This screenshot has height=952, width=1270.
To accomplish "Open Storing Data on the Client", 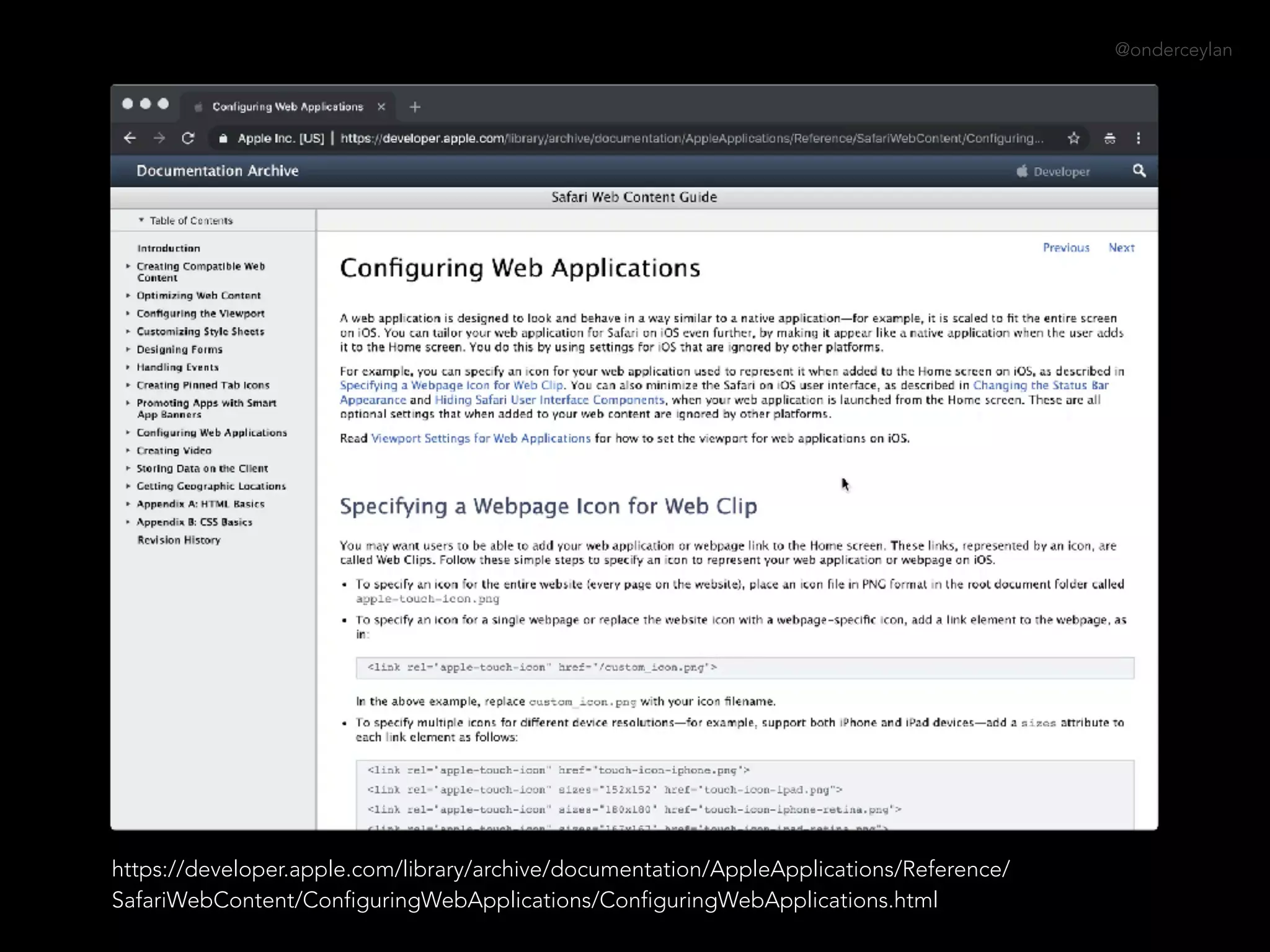I will tap(202, 469).
